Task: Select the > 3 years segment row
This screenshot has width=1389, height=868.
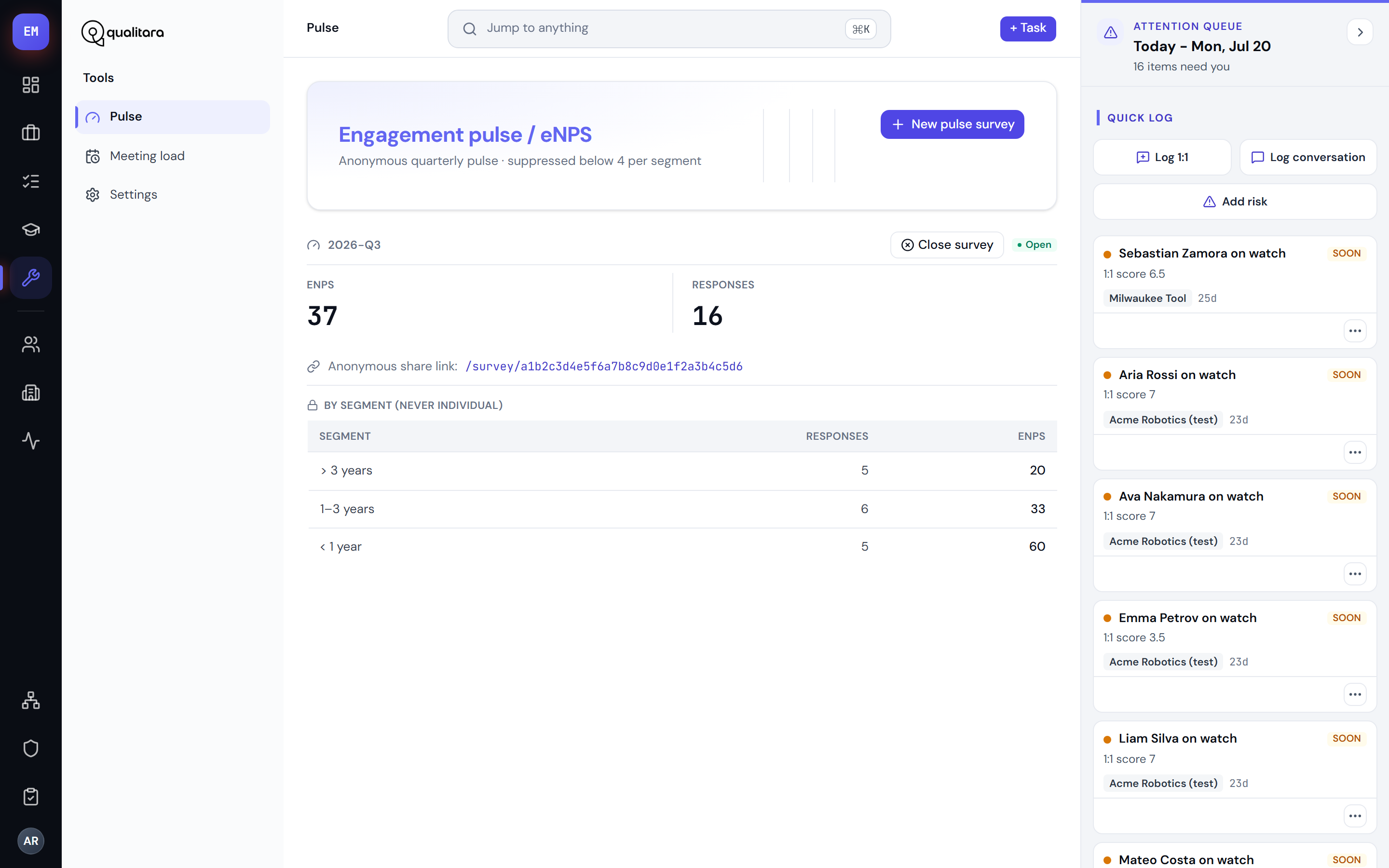Action: point(682,471)
